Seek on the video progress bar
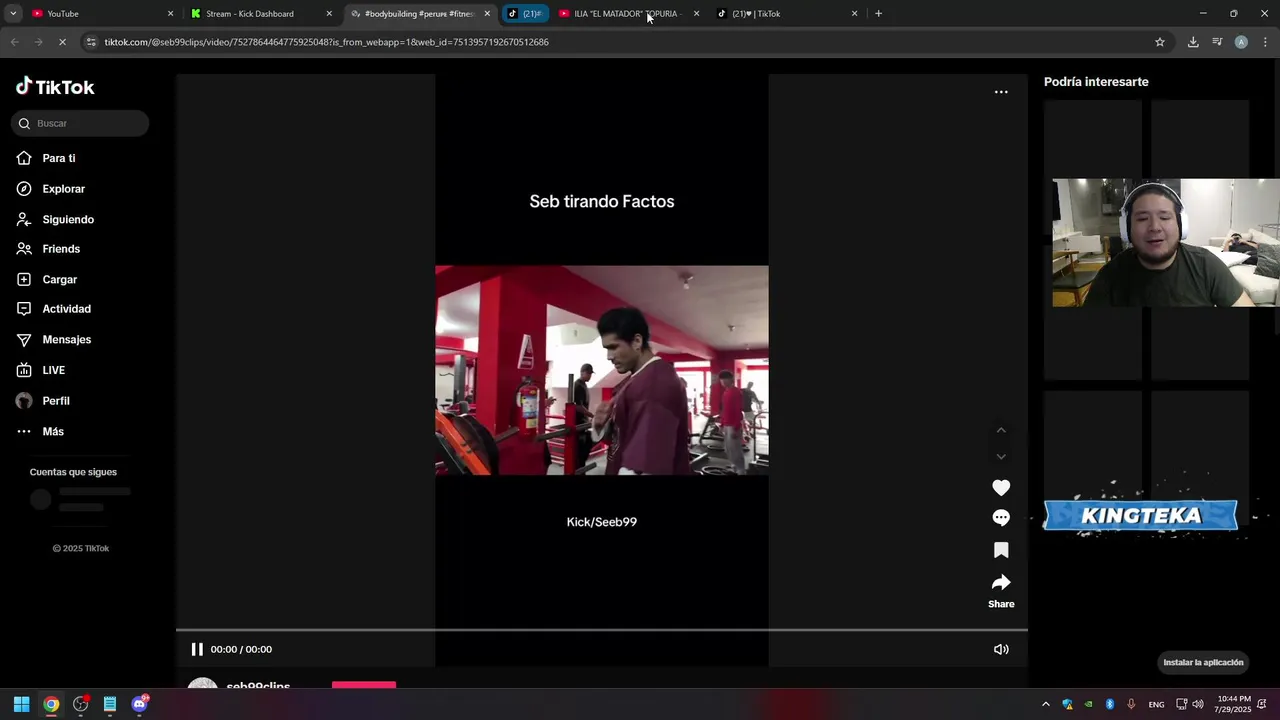1280x720 pixels. pyautogui.click(x=602, y=630)
